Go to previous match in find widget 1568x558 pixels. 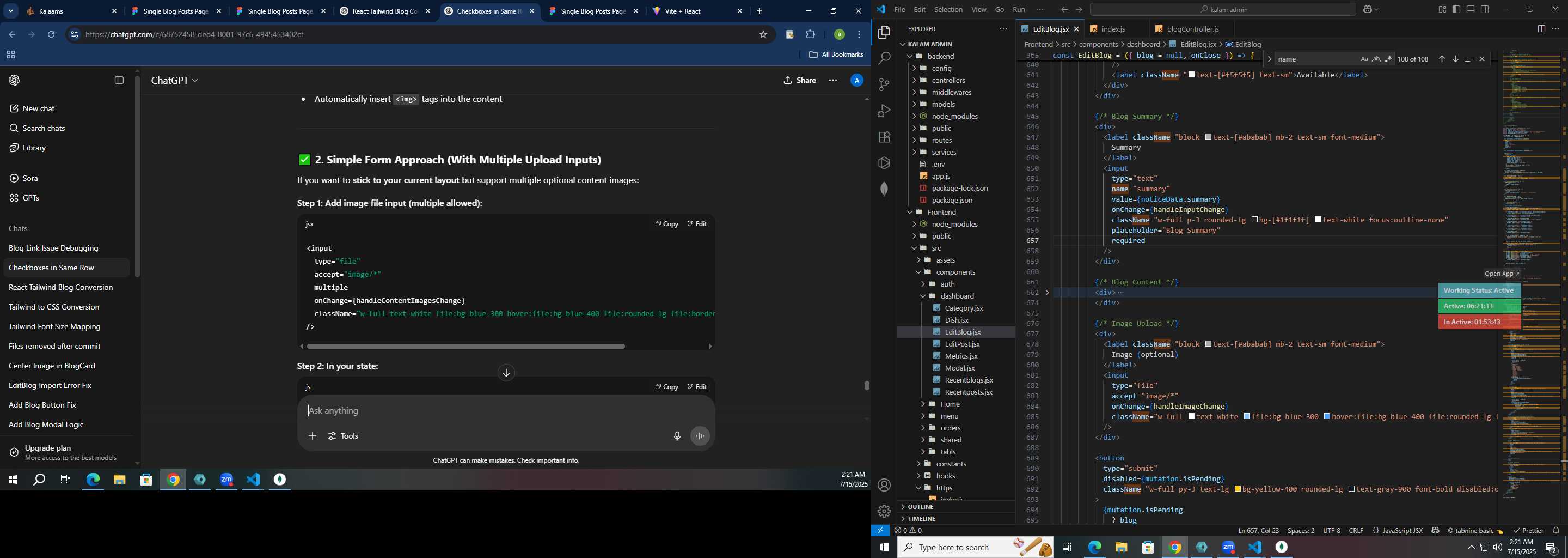[1441, 59]
